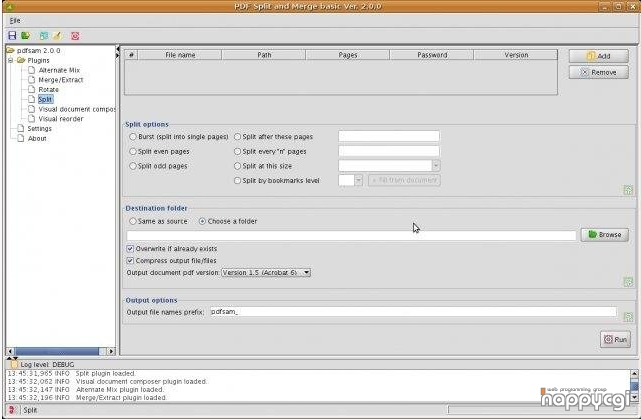Viewport: 641px width, 420px height.
Task: Select Split at this size option
Action: 237,166
